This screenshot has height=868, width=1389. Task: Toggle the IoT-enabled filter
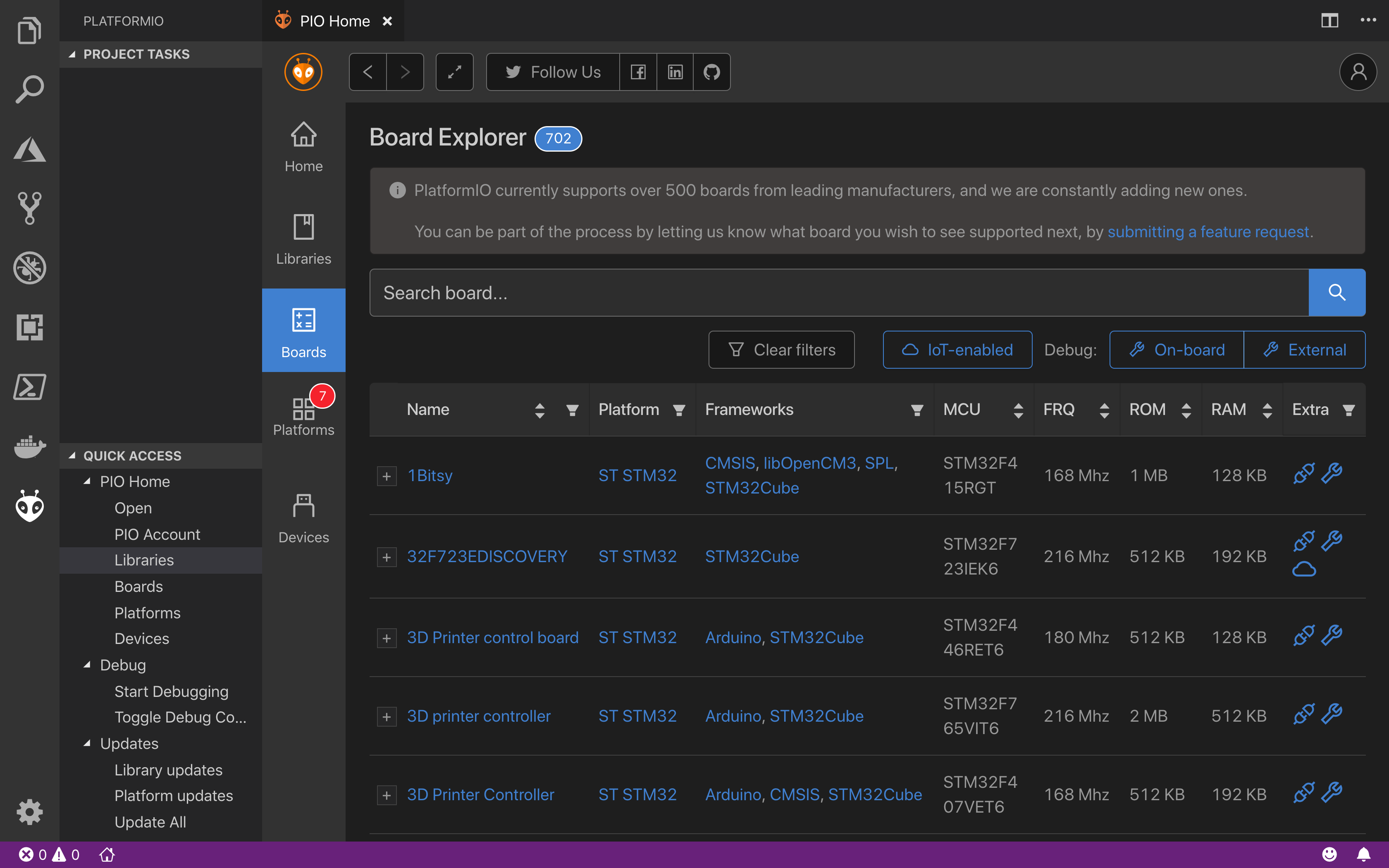pyautogui.click(x=957, y=350)
